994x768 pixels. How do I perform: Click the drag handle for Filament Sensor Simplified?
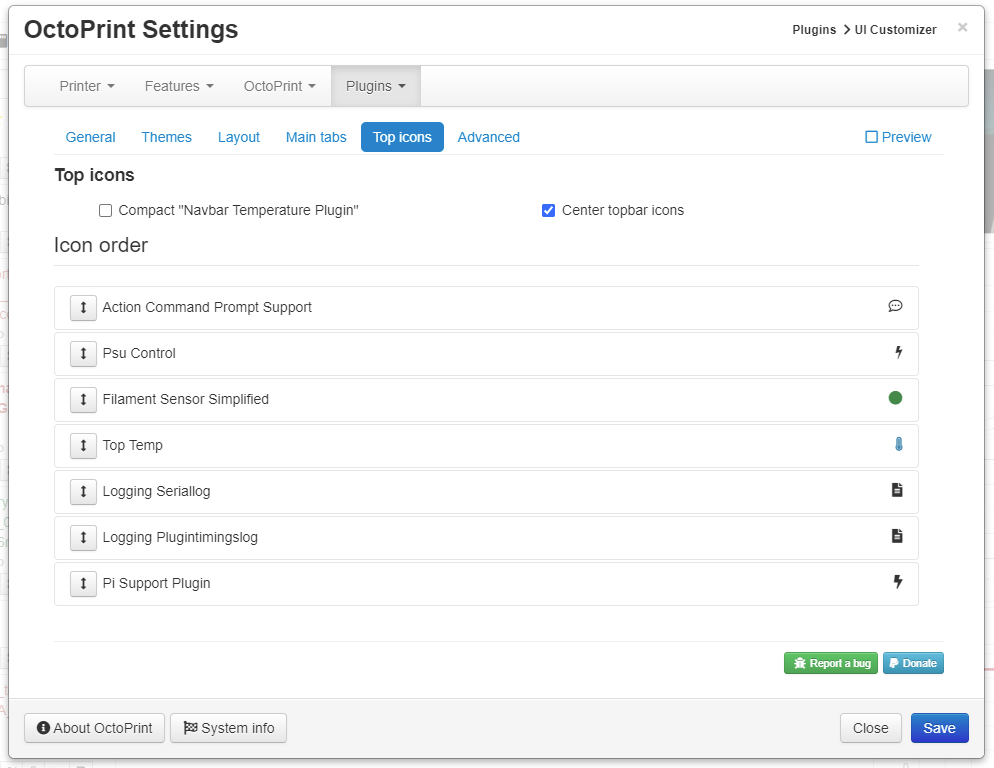pos(83,400)
